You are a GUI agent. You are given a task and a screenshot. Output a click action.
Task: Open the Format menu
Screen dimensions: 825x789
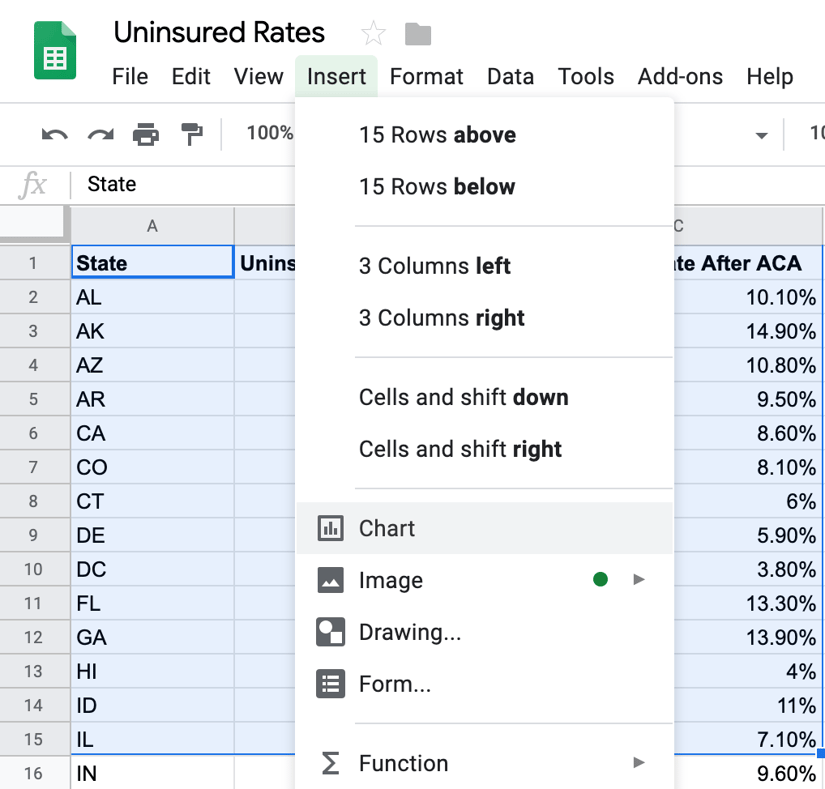point(426,76)
